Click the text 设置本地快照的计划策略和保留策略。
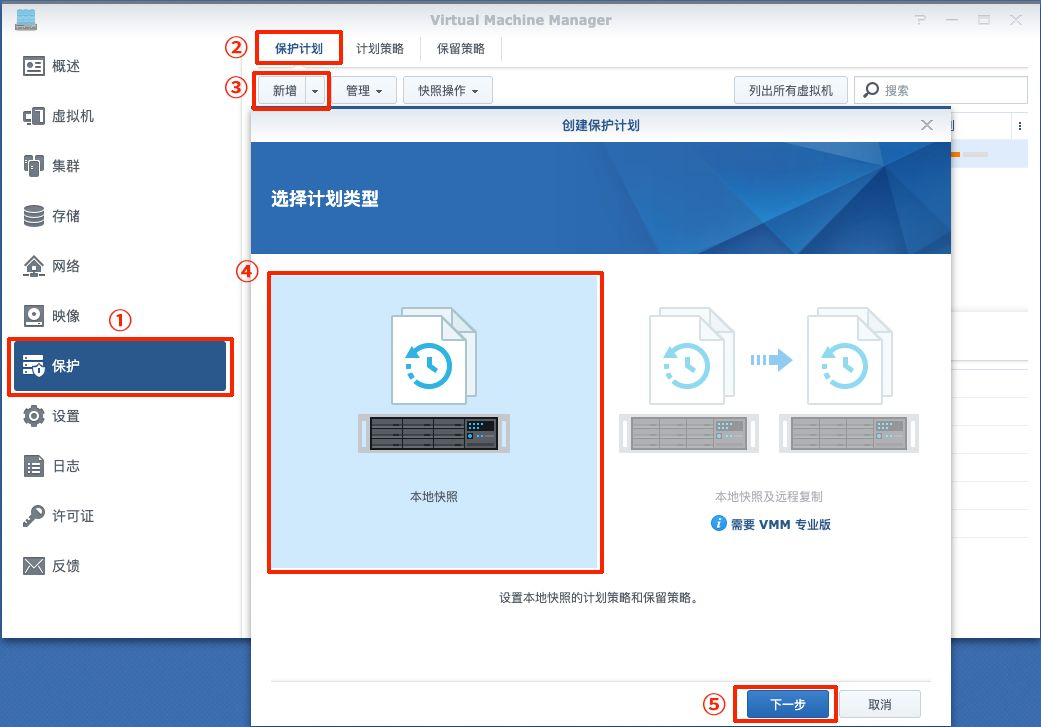The image size is (1041, 727). pos(600,598)
